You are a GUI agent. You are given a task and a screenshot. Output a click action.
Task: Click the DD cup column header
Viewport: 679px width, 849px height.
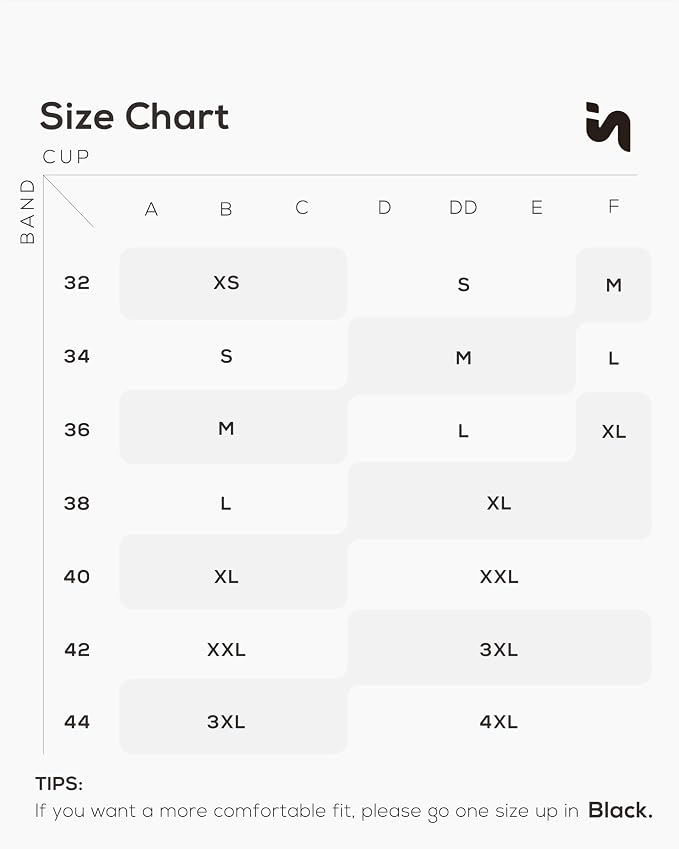[x=463, y=207]
